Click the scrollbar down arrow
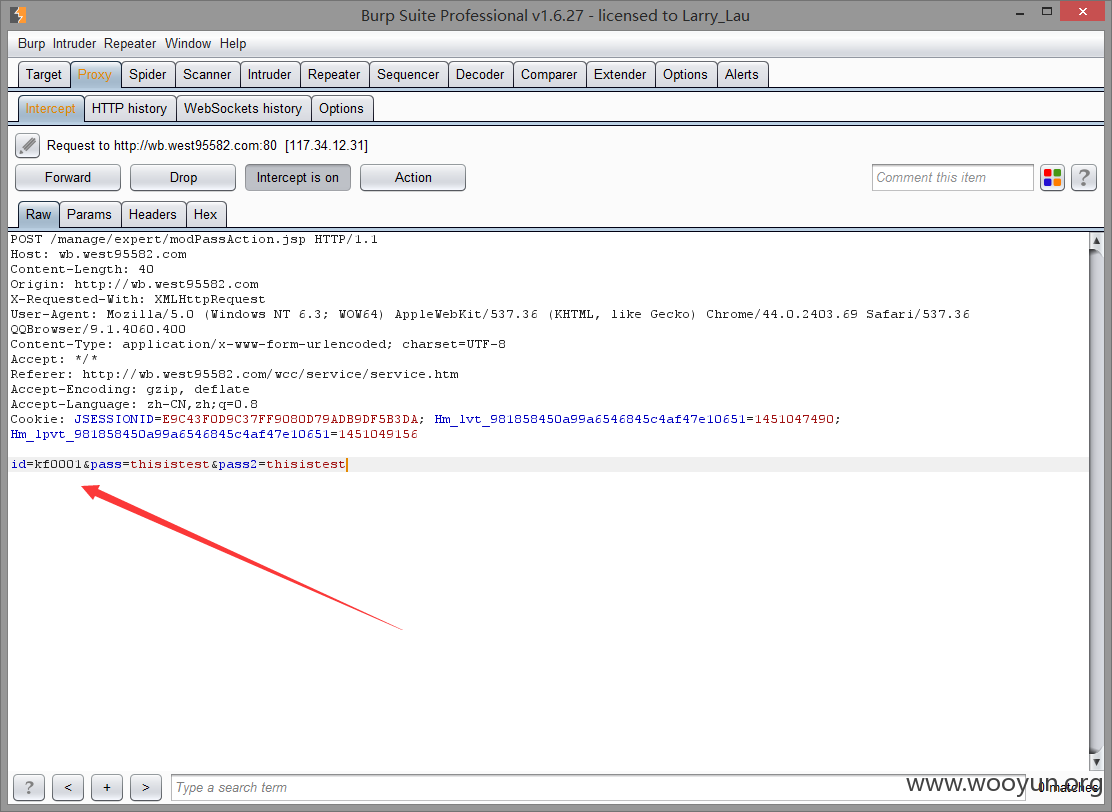 click(x=1096, y=762)
